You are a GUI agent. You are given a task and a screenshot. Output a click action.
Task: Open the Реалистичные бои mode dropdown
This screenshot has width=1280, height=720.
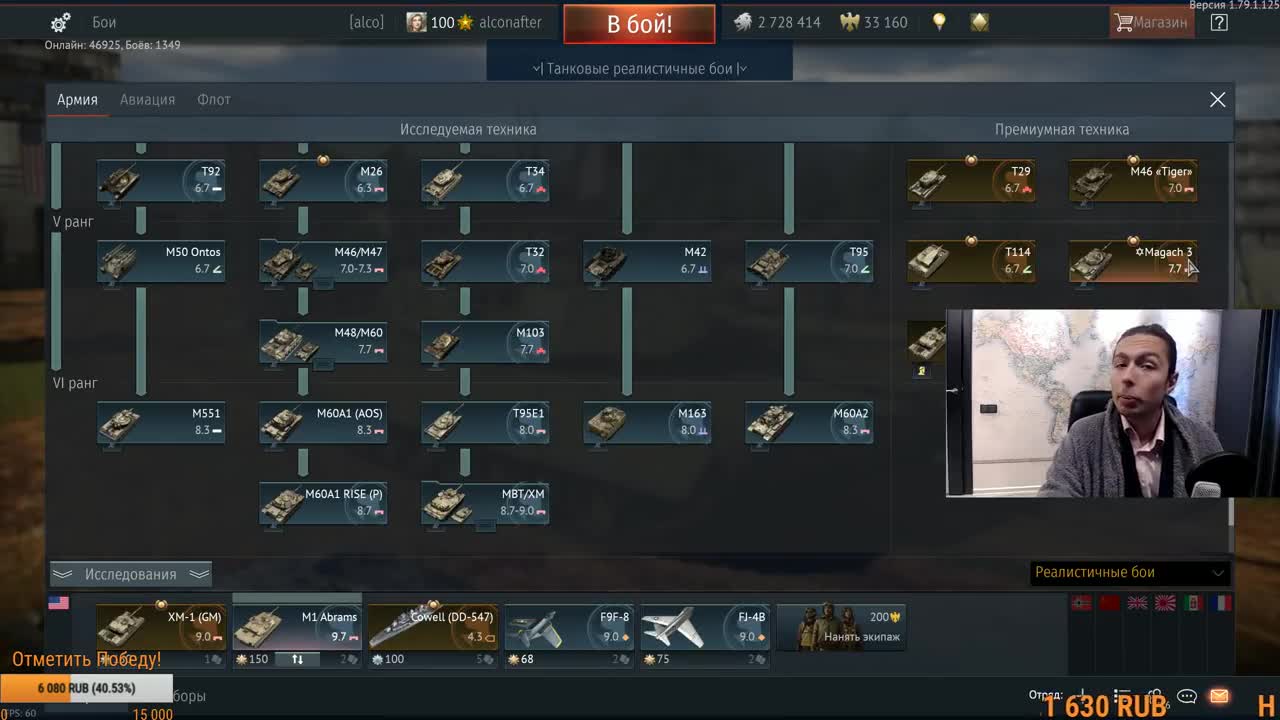pos(1129,572)
